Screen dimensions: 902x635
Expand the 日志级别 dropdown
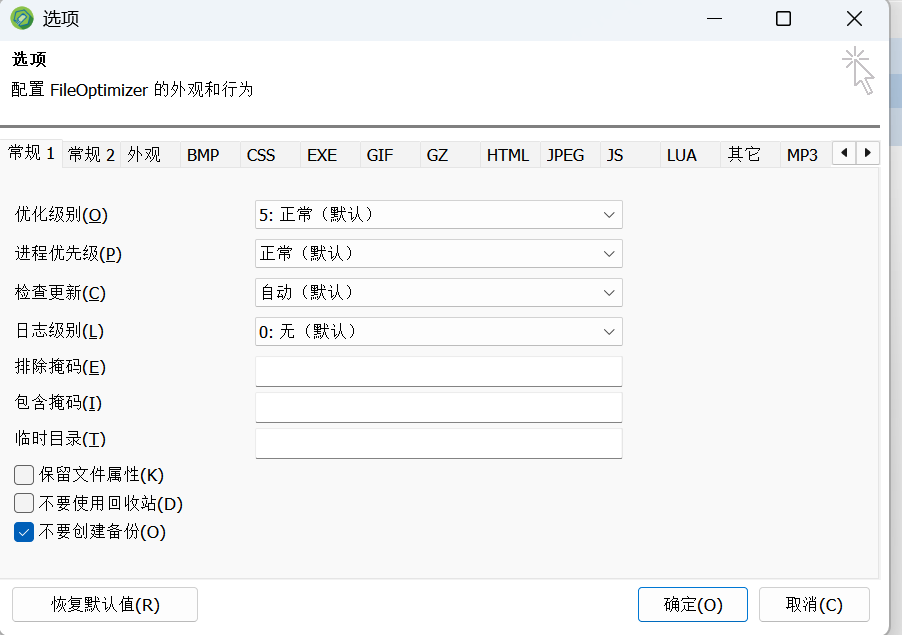pyautogui.click(x=438, y=331)
